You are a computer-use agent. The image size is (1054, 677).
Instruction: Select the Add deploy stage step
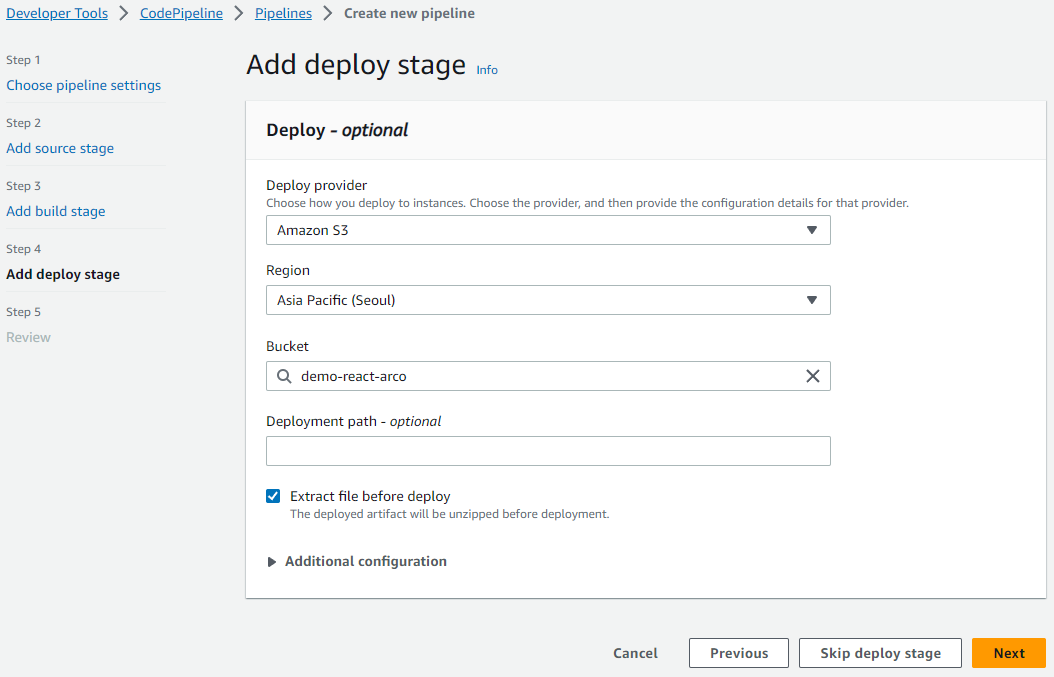coord(63,274)
